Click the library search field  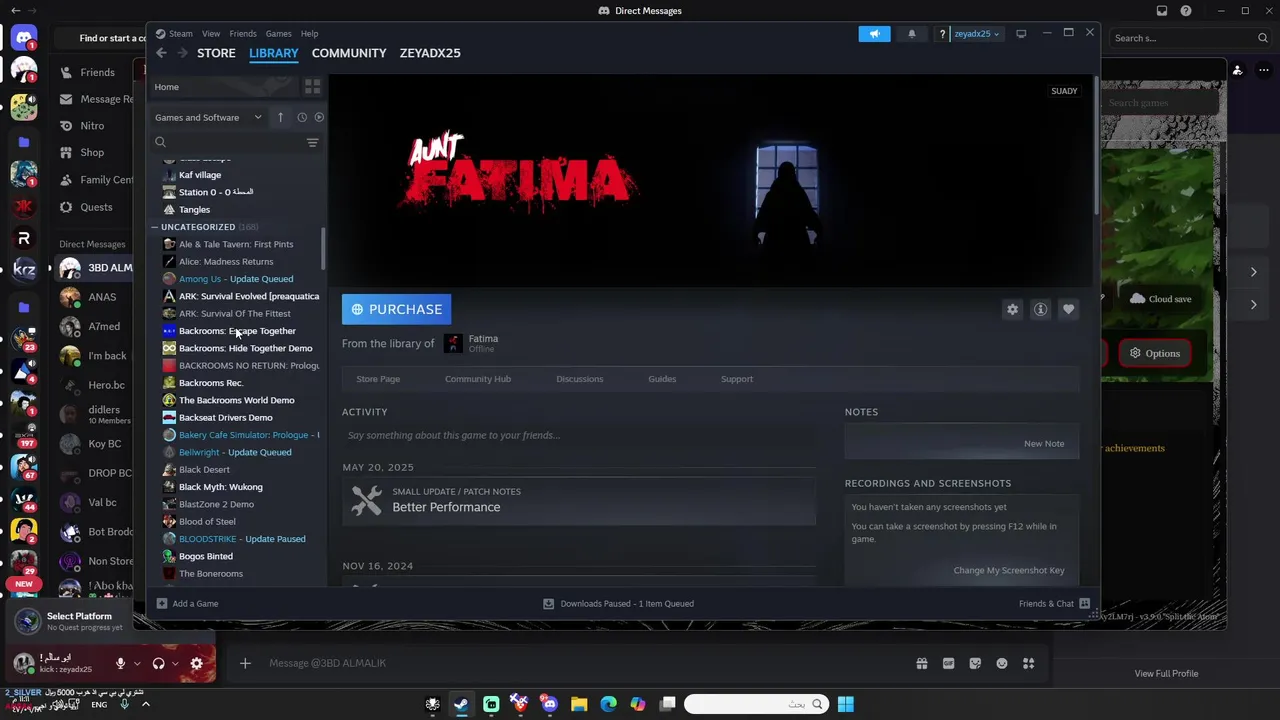pyautogui.click(x=227, y=143)
